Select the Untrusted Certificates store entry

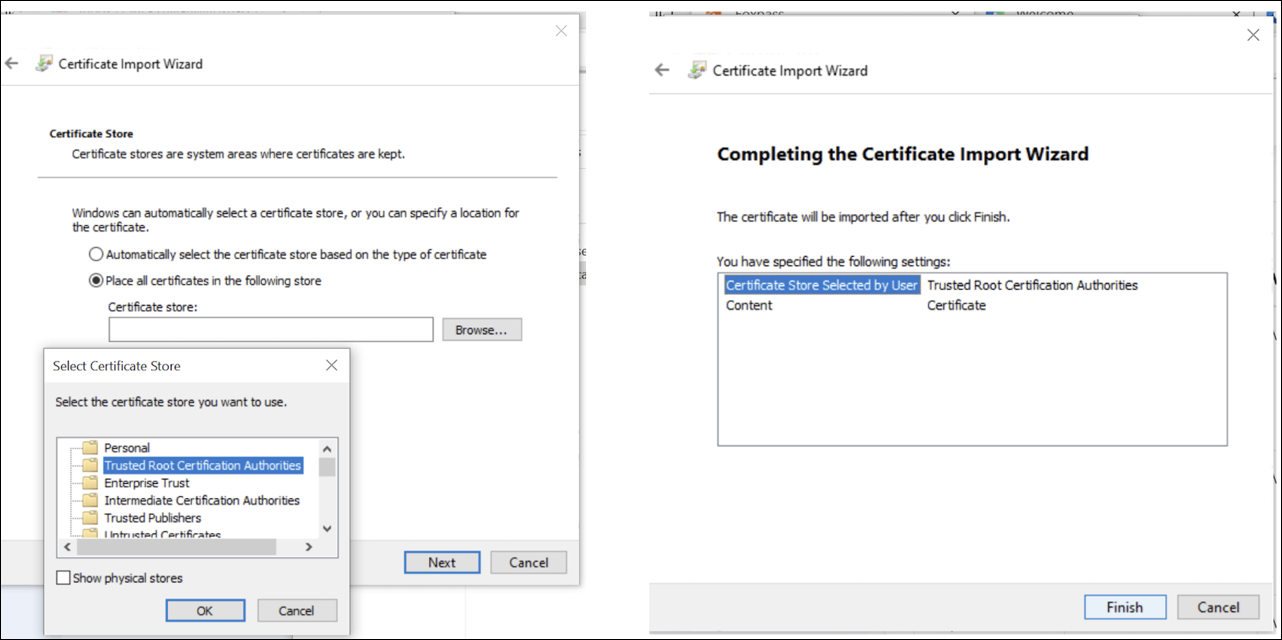tap(162, 535)
